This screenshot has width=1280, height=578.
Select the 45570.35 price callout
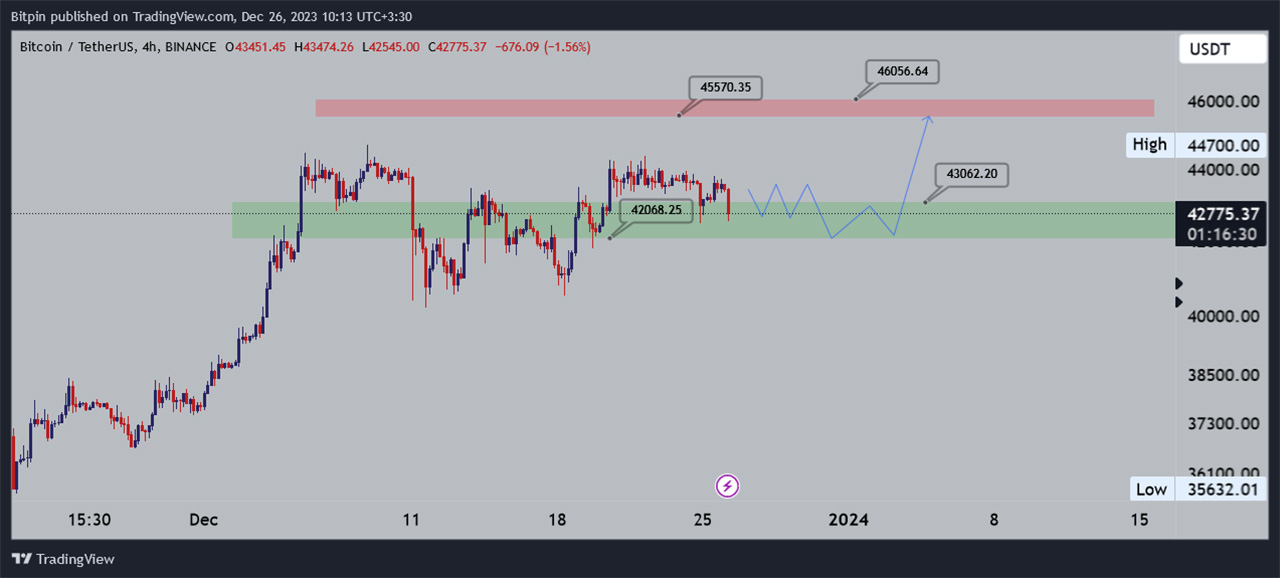click(726, 88)
